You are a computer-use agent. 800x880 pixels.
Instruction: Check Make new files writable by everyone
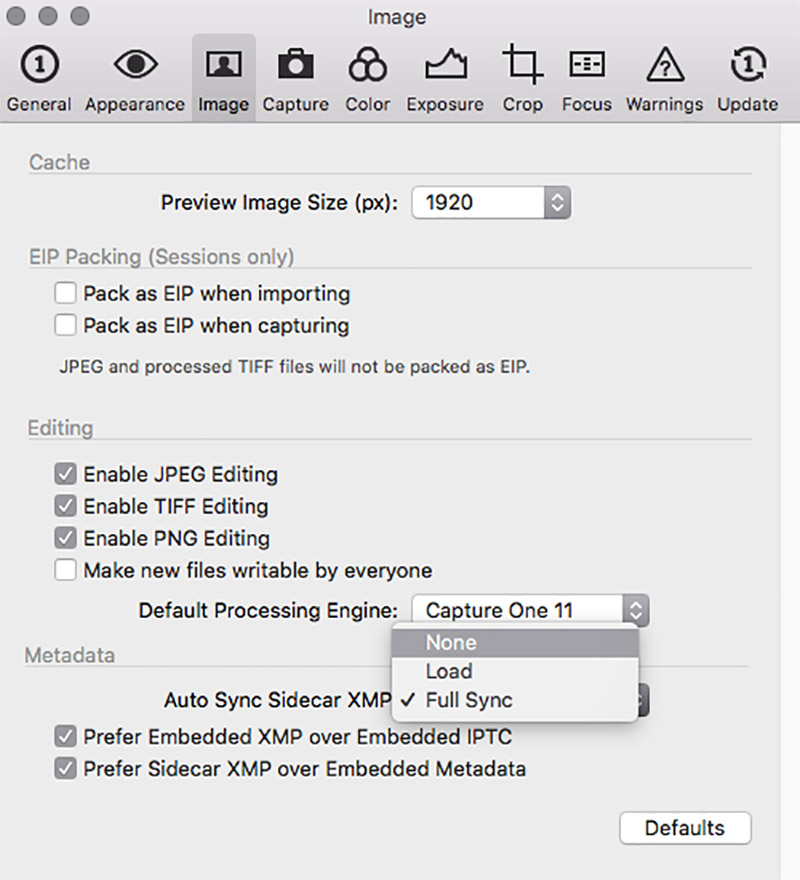[66, 570]
